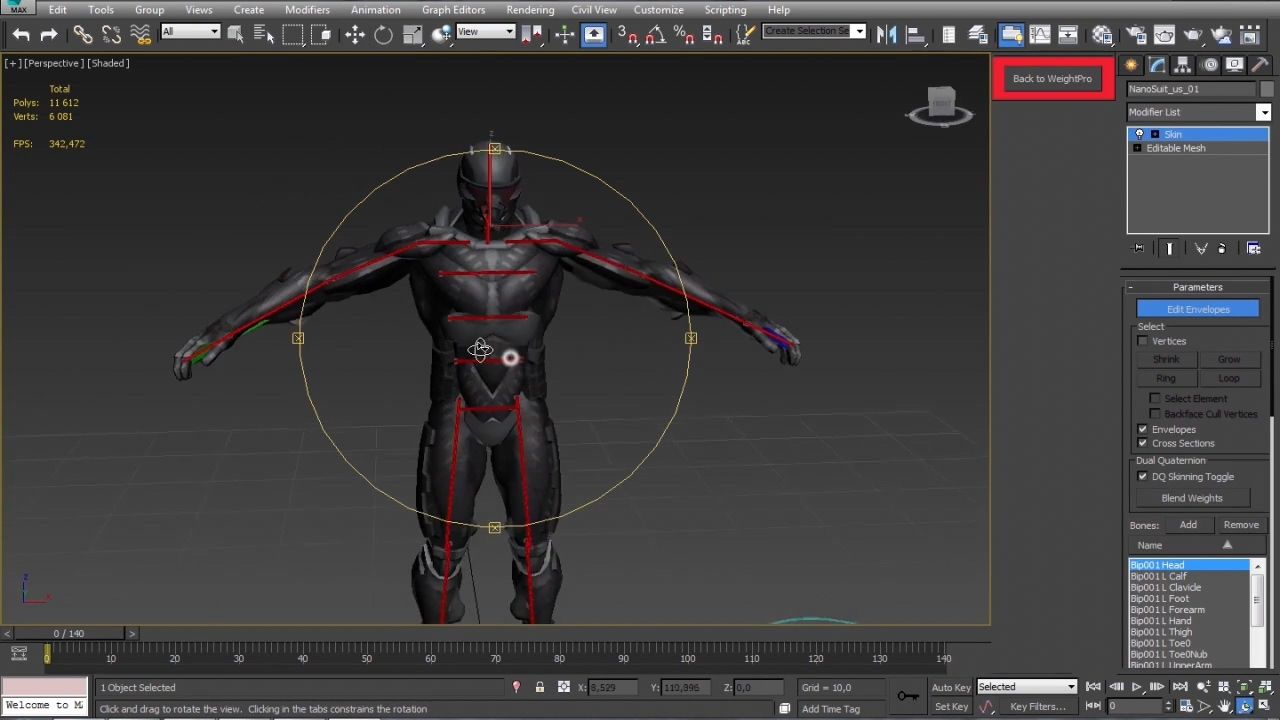Enable the Vertices checkbox
The width and height of the screenshot is (1280, 720).
[1142, 341]
